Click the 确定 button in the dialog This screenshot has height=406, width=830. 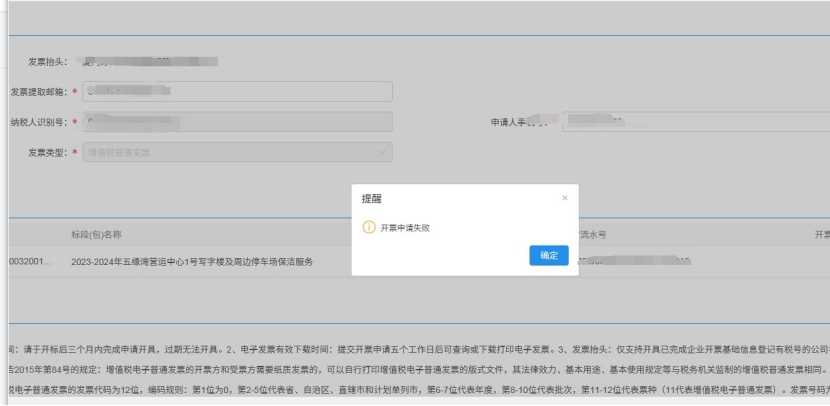point(549,256)
